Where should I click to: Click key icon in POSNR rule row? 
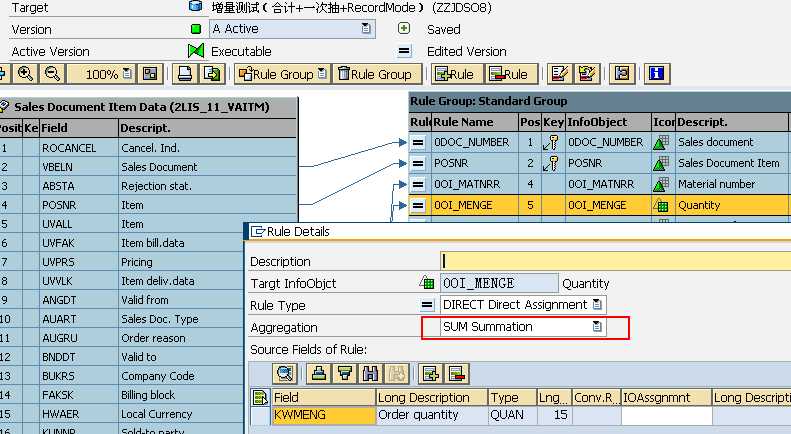tap(551, 164)
